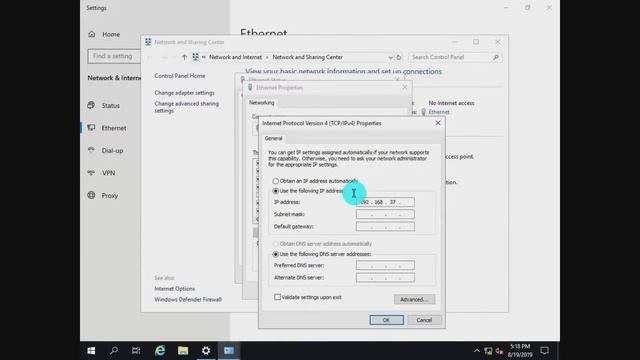Click the Alternate DNS server field
Screen dimensions: 640x360
[x=385, y=278]
